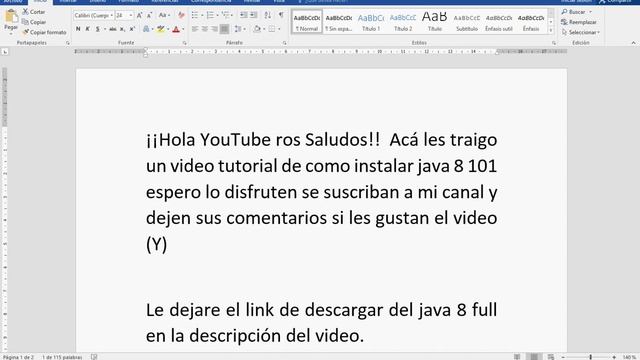The height and width of the screenshot is (360, 640).
Task: Apply Sin espaciado style
Action: (339, 22)
